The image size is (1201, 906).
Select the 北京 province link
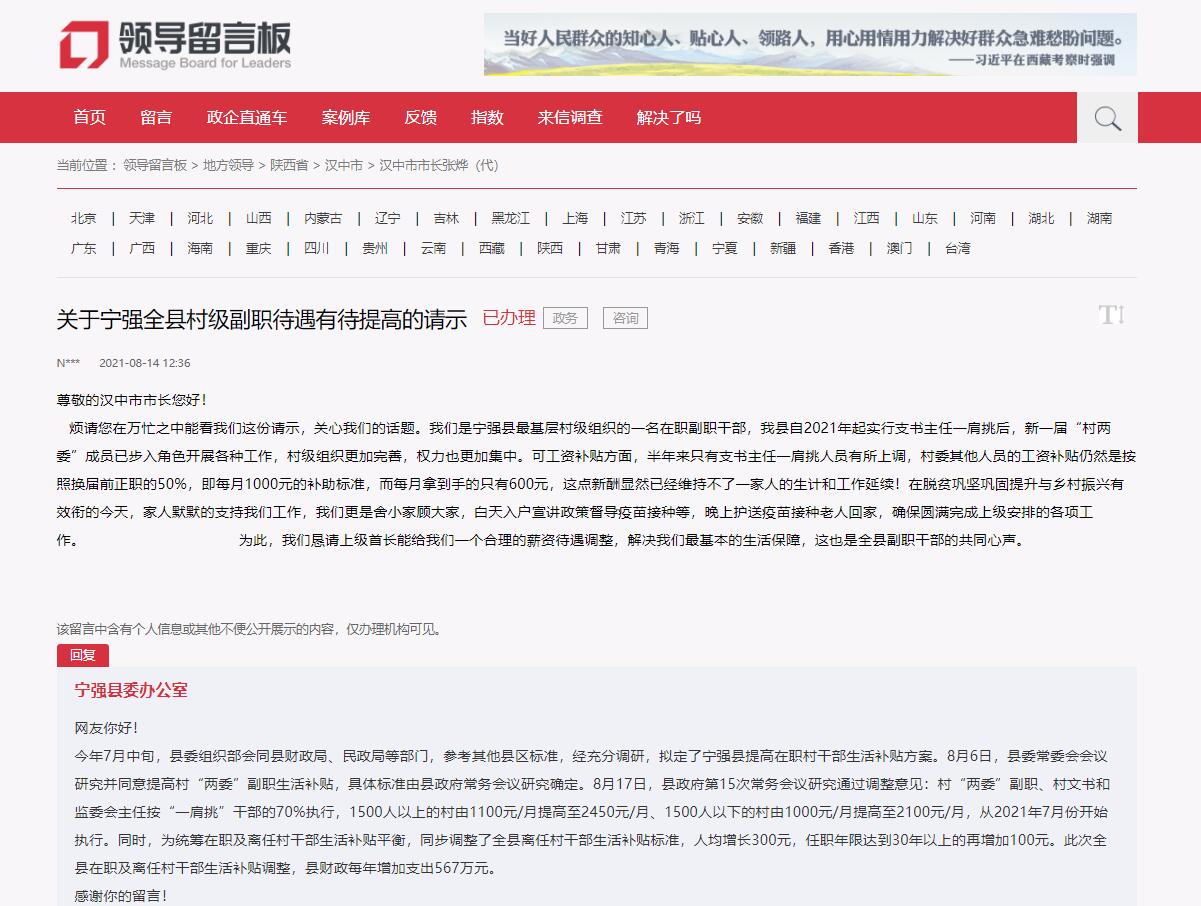point(84,218)
